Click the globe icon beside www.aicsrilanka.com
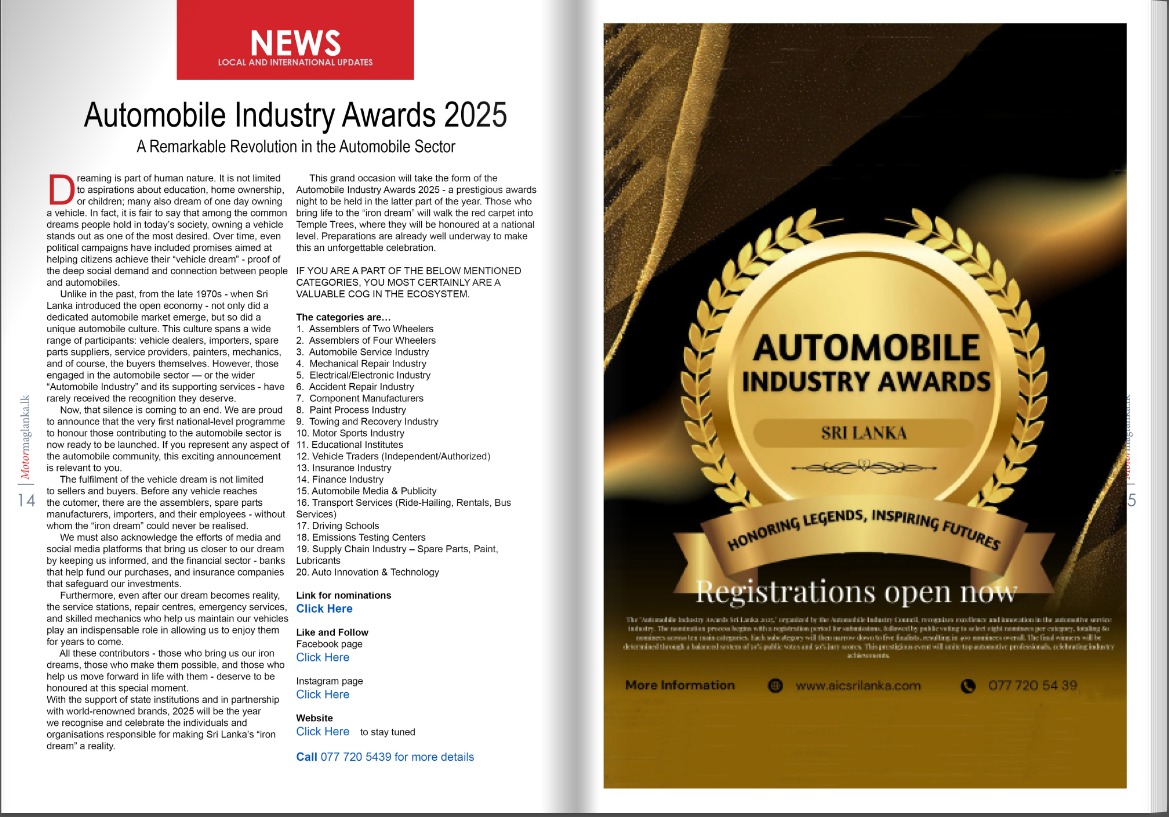Viewport: 1169px width, 817px height. [x=775, y=686]
